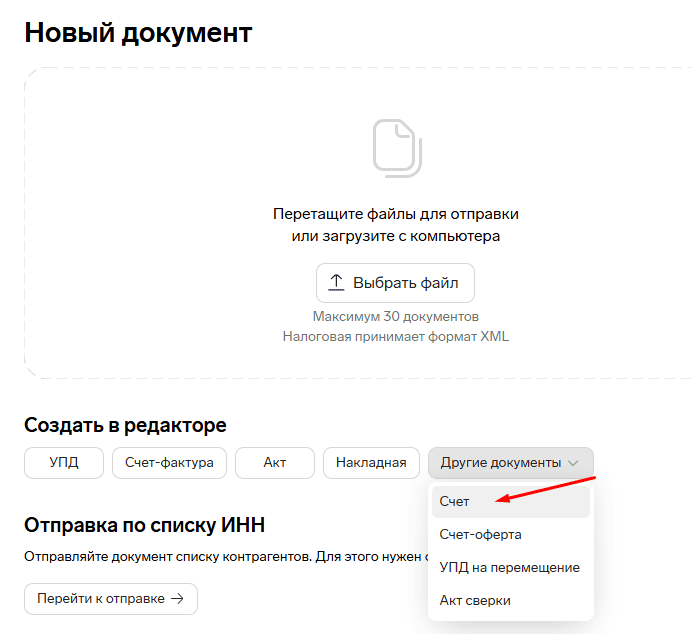
Task: Start a new Накладная document
Action: 371,463
